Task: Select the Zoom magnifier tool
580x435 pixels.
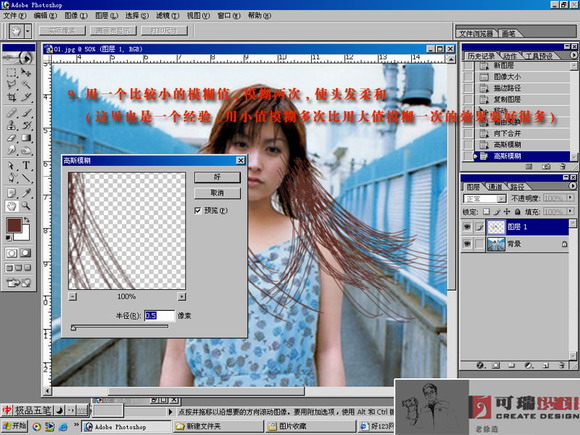Action: pyautogui.click(x=26, y=206)
